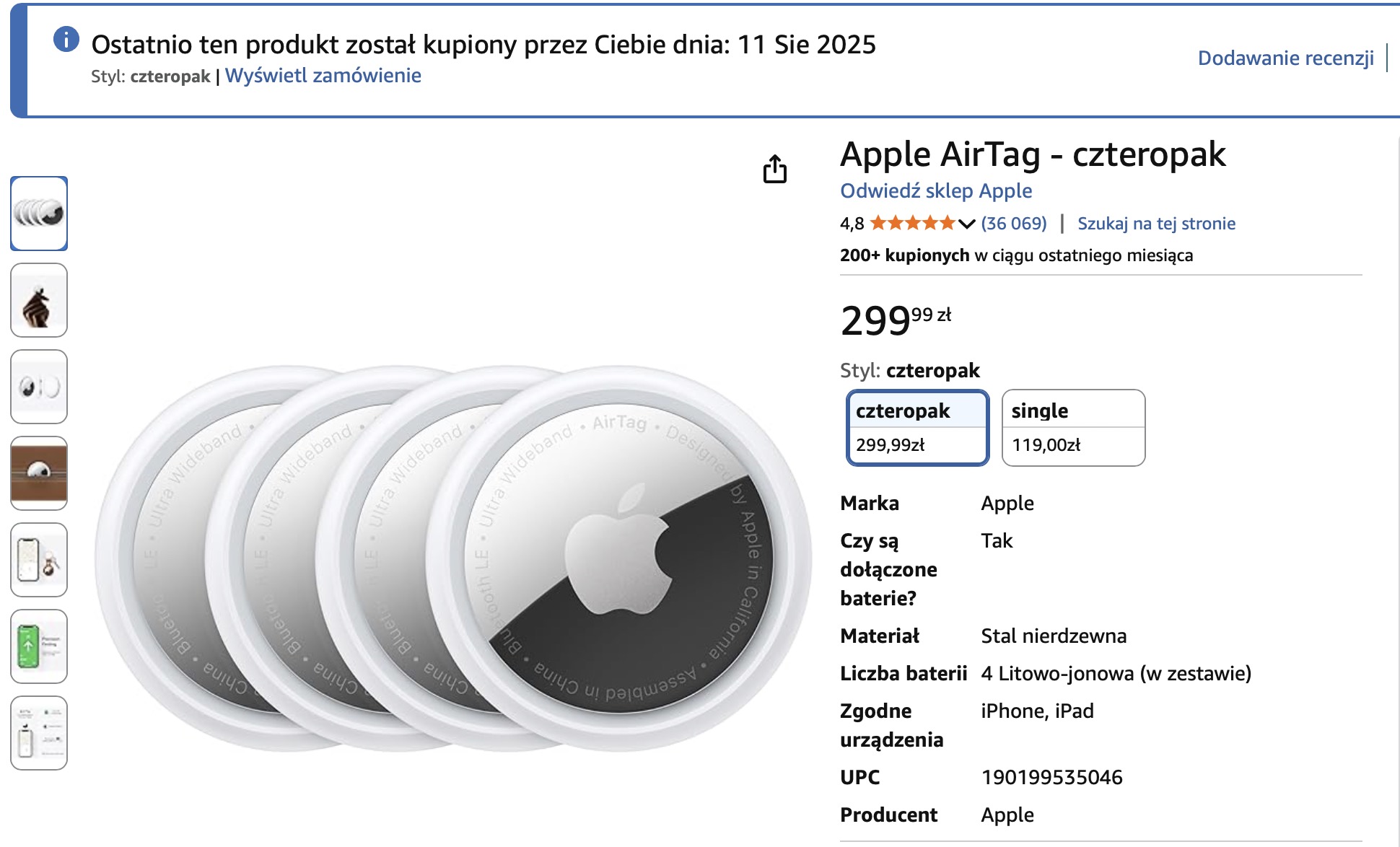Screen dimensions: 1400x847
Task: Click the main AirTag product image
Action: pyautogui.click(x=453, y=559)
